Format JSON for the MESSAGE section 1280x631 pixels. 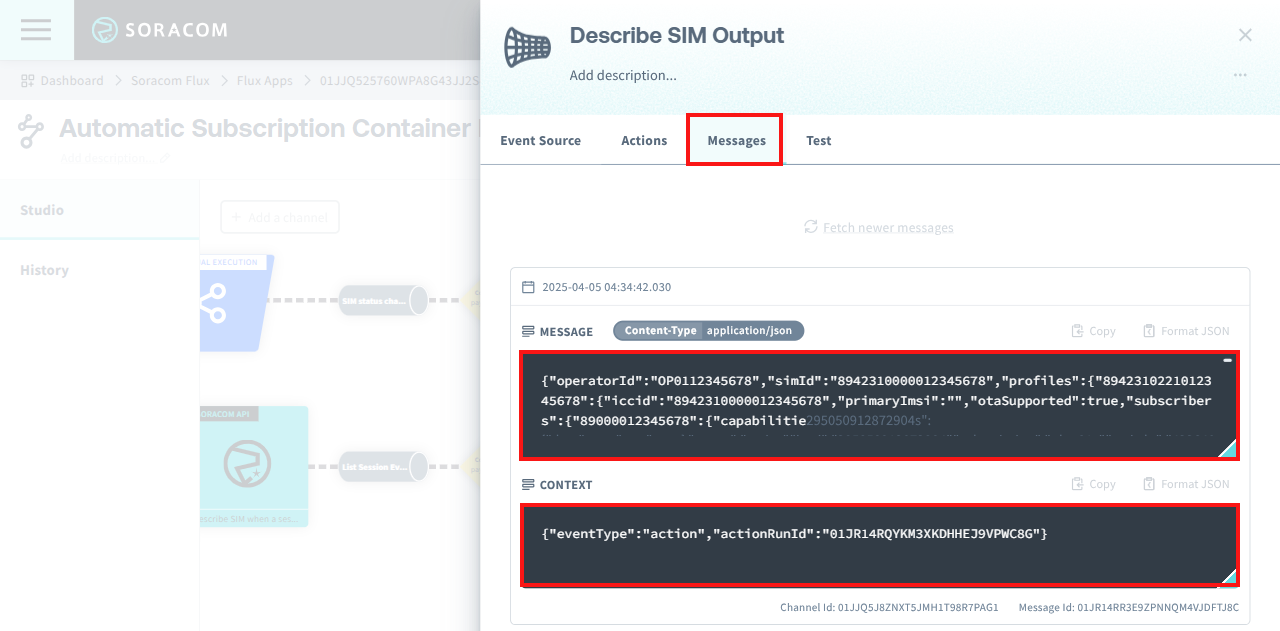click(1186, 331)
